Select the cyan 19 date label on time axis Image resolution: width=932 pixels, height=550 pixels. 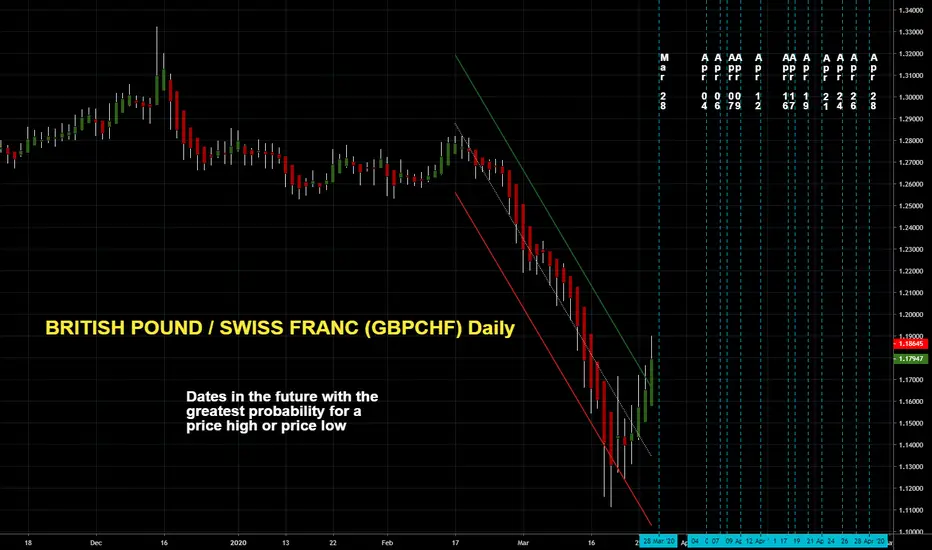796,541
